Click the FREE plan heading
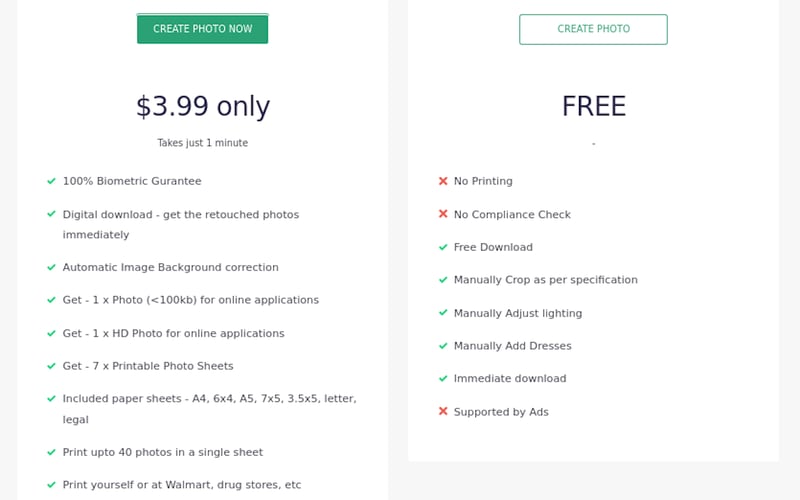Image resolution: width=800 pixels, height=500 pixels. [x=593, y=106]
